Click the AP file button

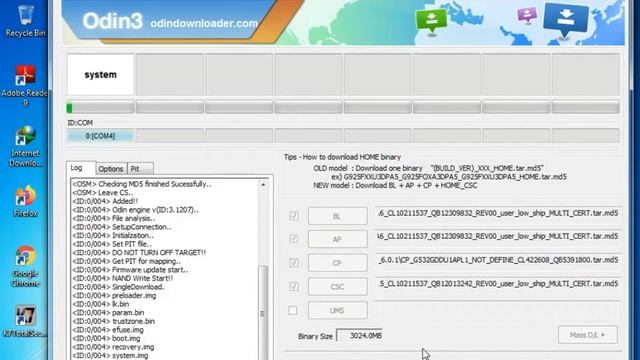pyautogui.click(x=338, y=240)
